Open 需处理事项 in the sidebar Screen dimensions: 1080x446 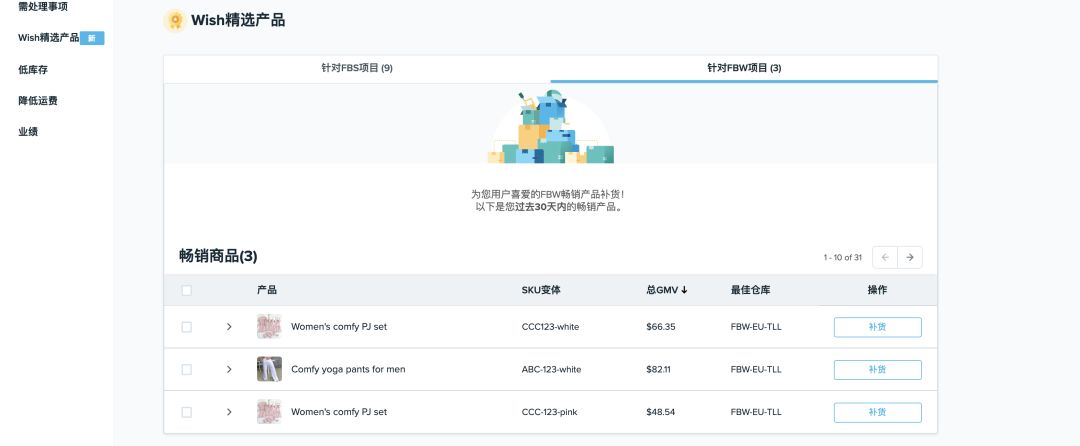click(x=43, y=6)
